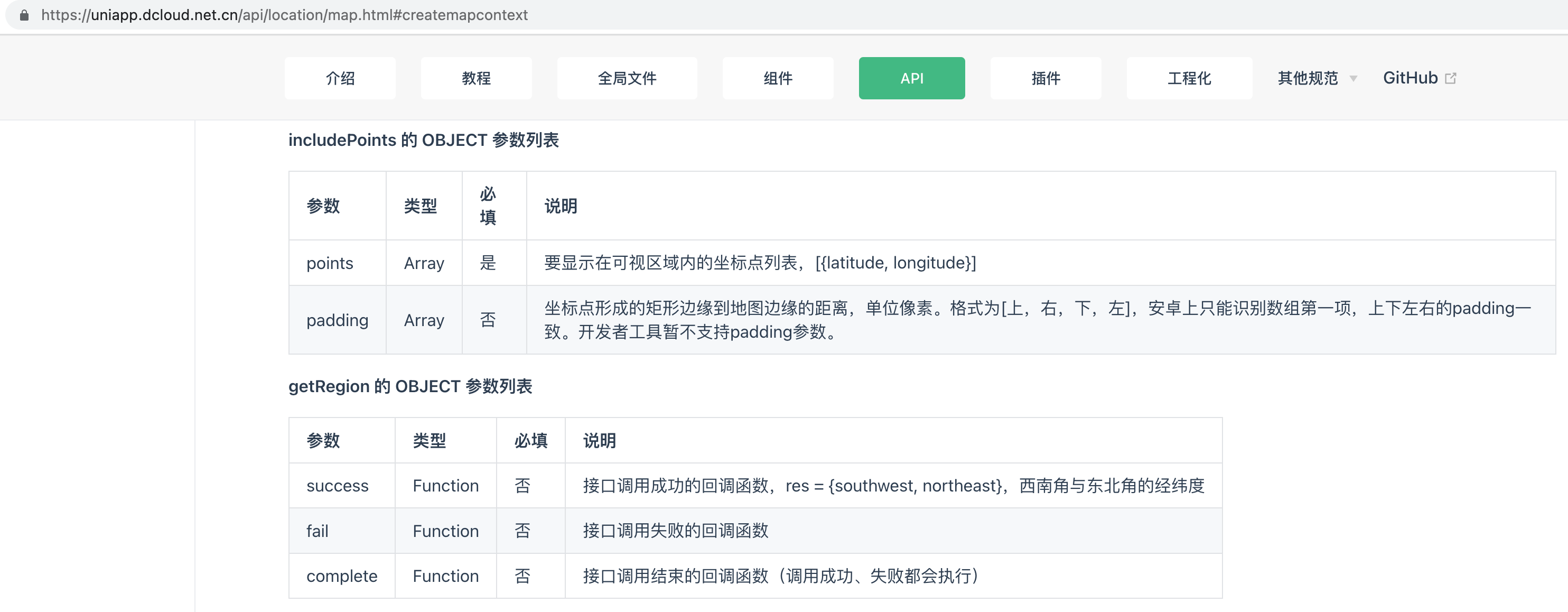Click the includePoints 的 OBJECT 参数列表 heading
The image size is (1568, 612).
[x=425, y=140]
